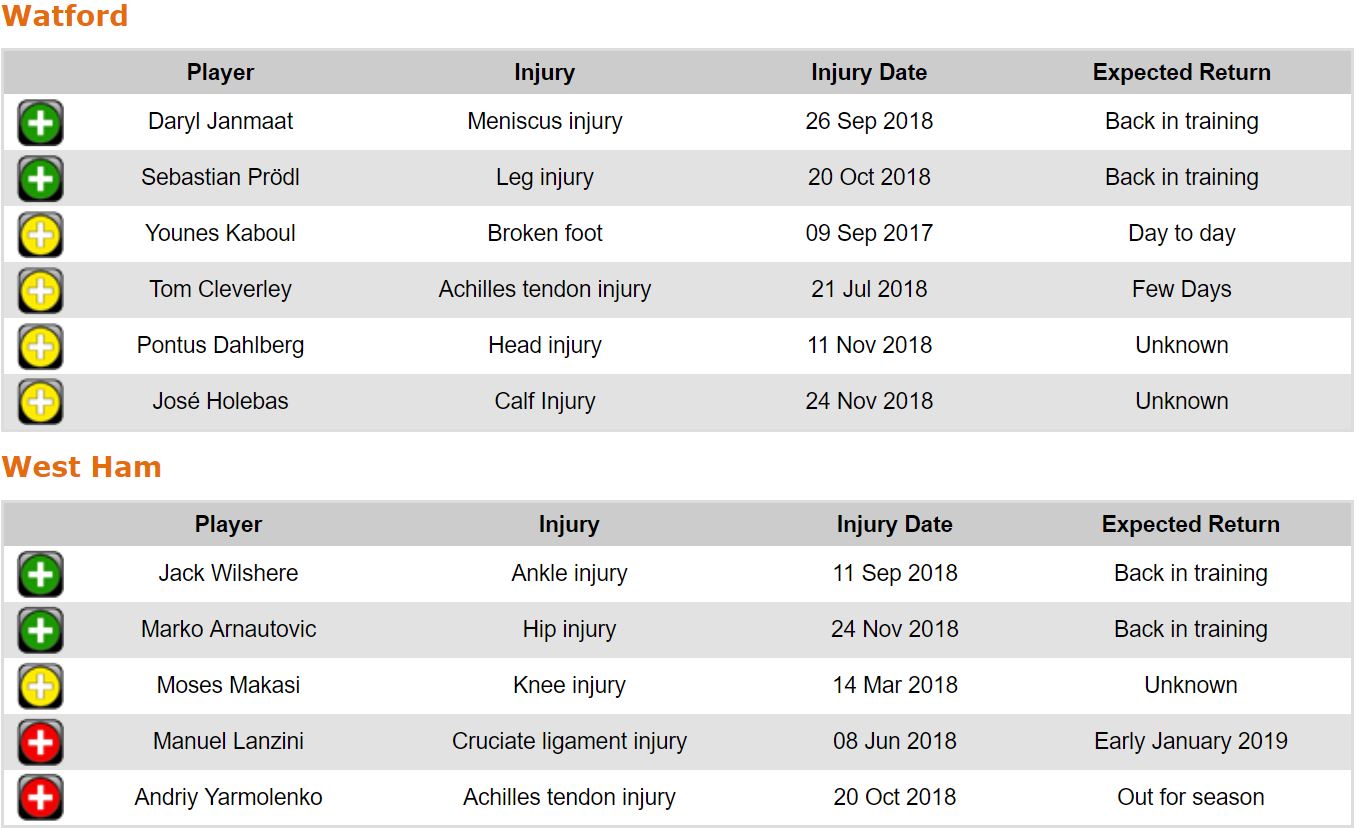Click yellow status icon beside Tom Cleverley
1357x828 pixels.
click(x=40, y=291)
